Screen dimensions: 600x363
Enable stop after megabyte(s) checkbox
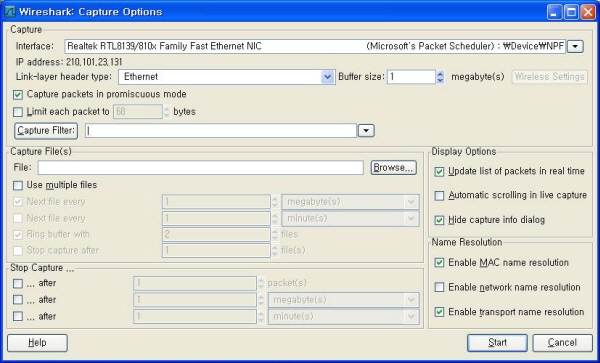pyautogui.click(x=18, y=300)
